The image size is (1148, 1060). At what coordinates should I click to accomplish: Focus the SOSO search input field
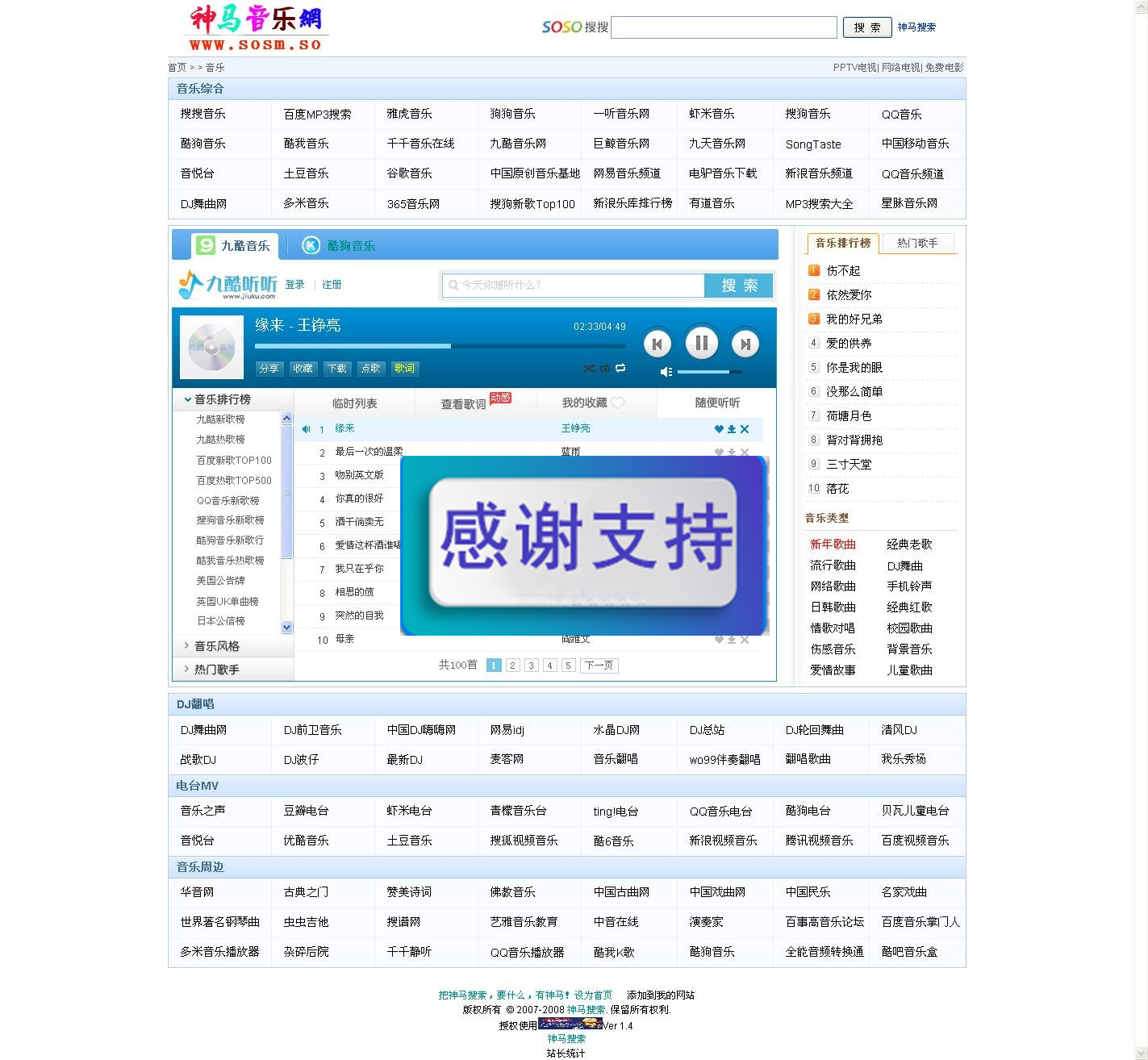[724, 27]
